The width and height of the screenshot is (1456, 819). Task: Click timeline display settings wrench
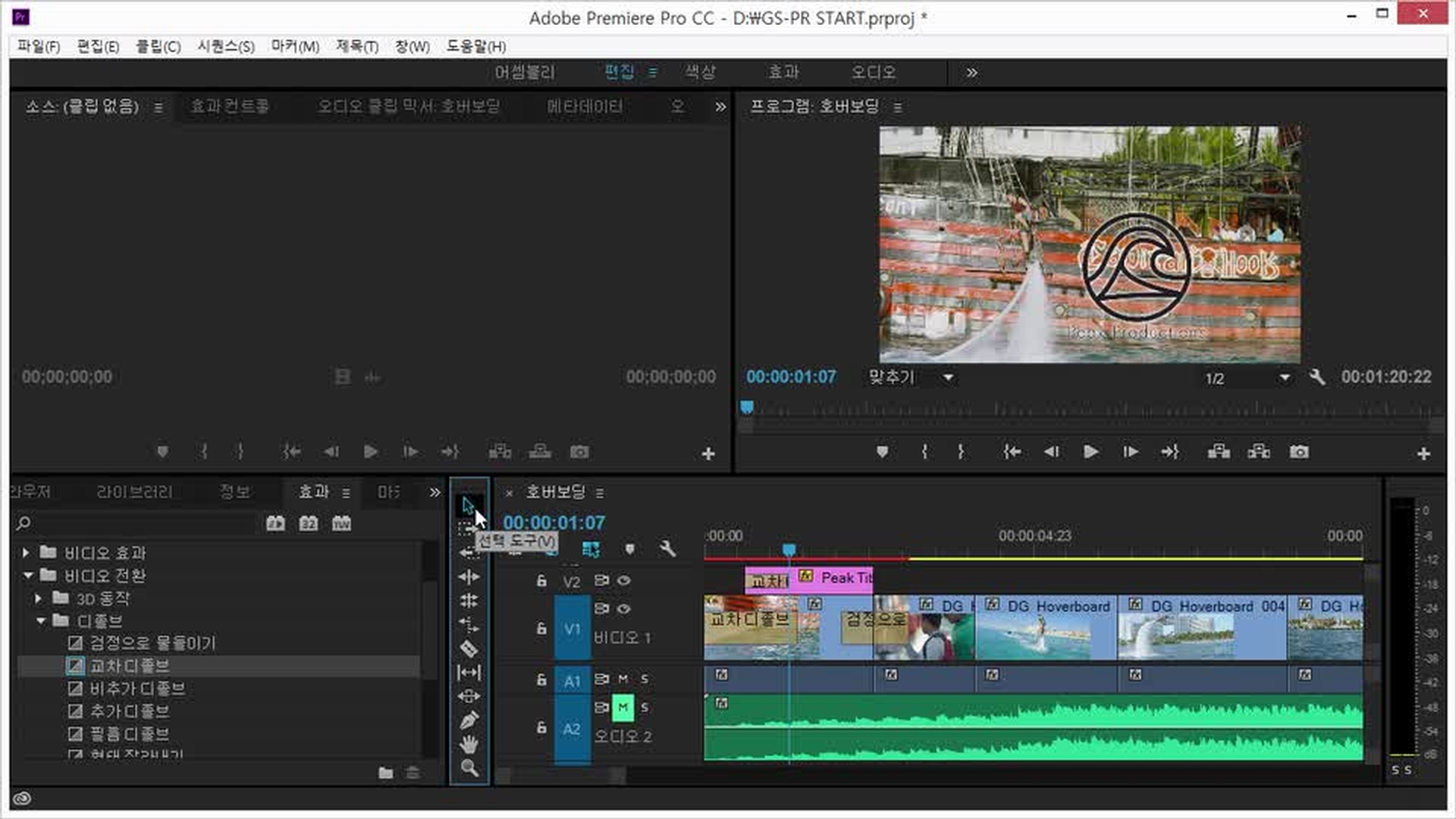(667, 548)
